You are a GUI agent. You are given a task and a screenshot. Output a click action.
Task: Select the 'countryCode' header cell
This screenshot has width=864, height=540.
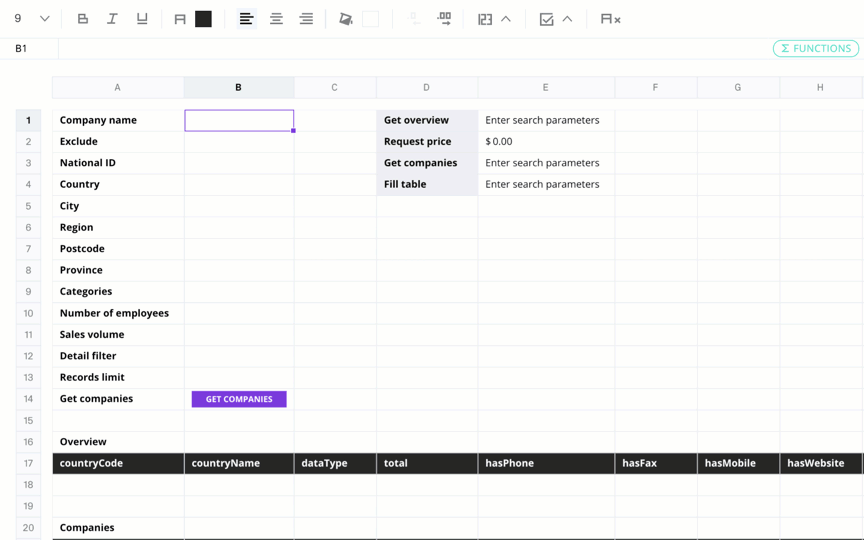point(118,463)
